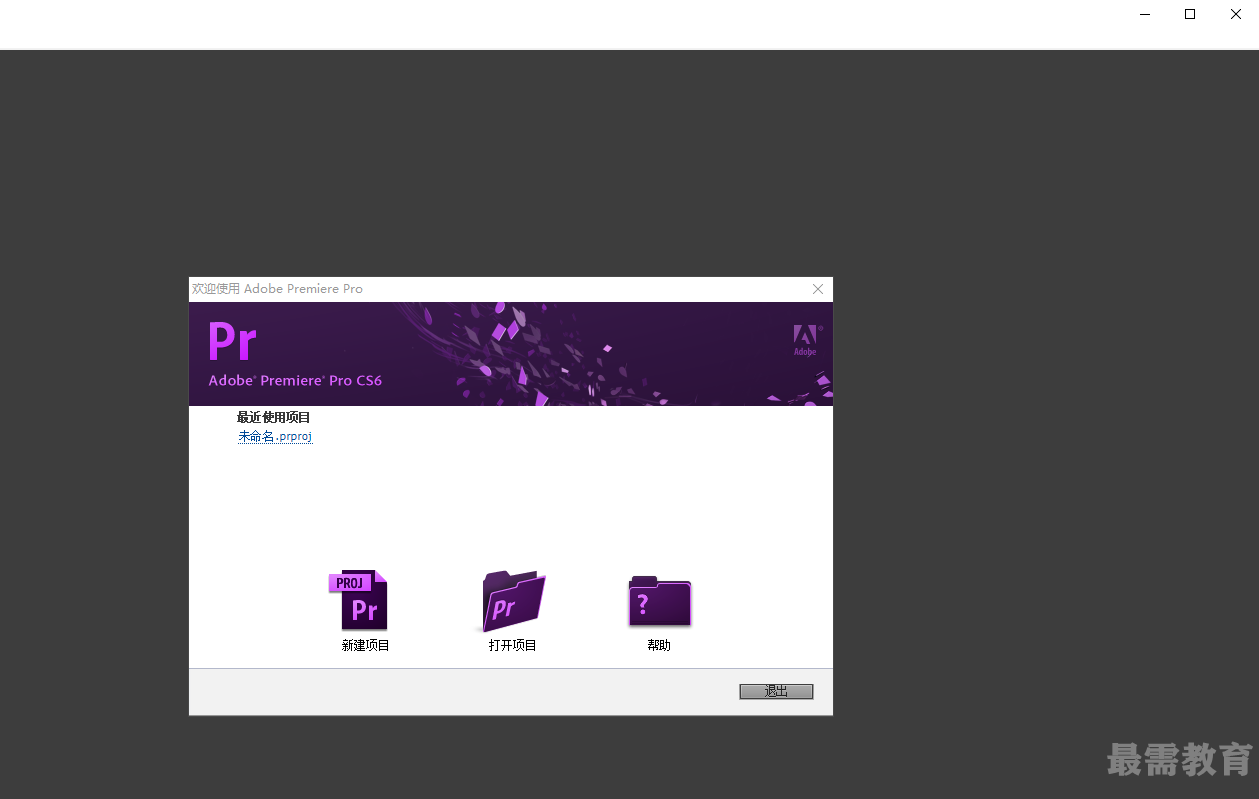This screenshot has width=1259, height=799.
Task: Click the Help (帮助) folder icon
Action: click(660, 601)
